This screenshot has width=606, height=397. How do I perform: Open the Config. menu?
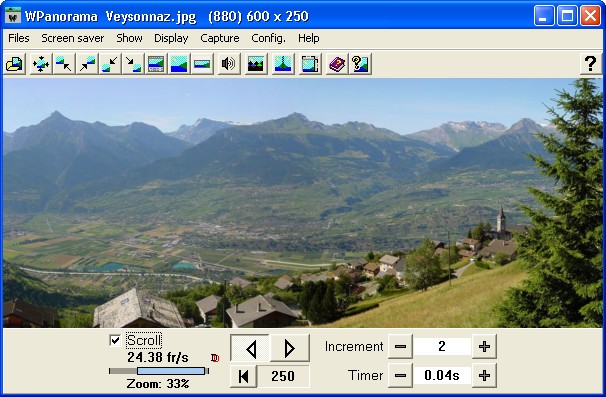(268, 38)
